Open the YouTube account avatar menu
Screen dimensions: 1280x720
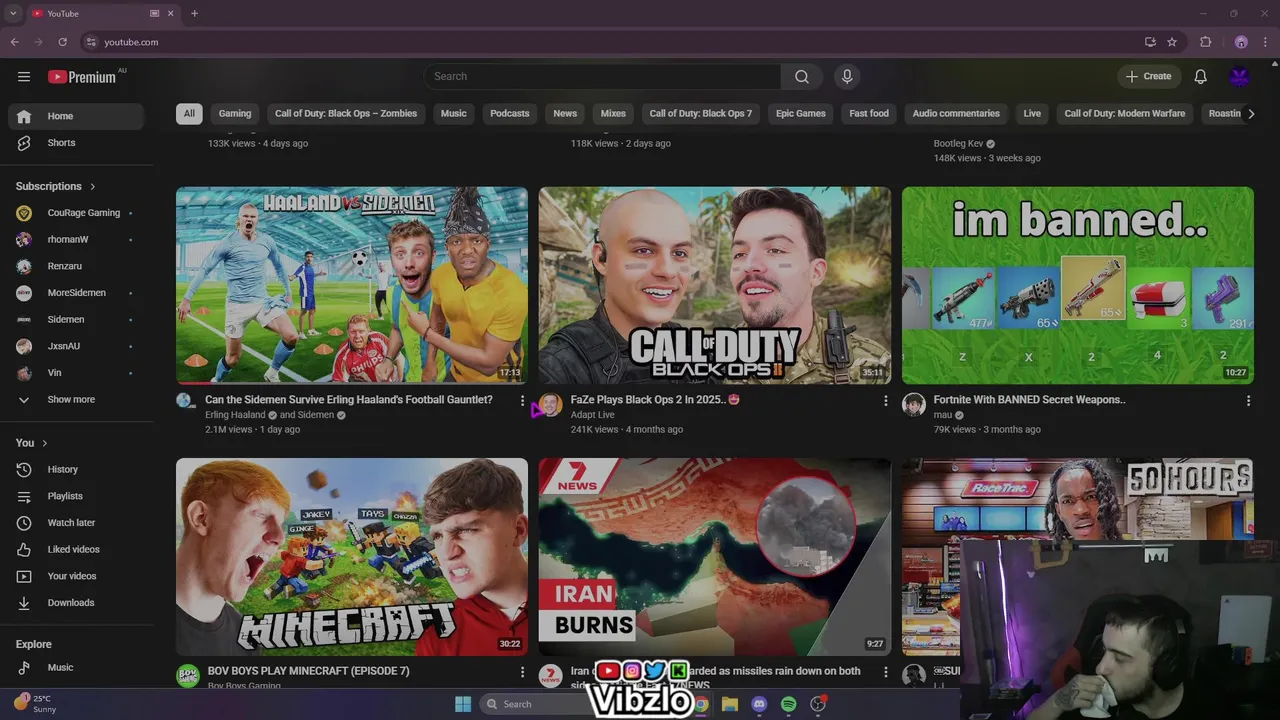1240,77
